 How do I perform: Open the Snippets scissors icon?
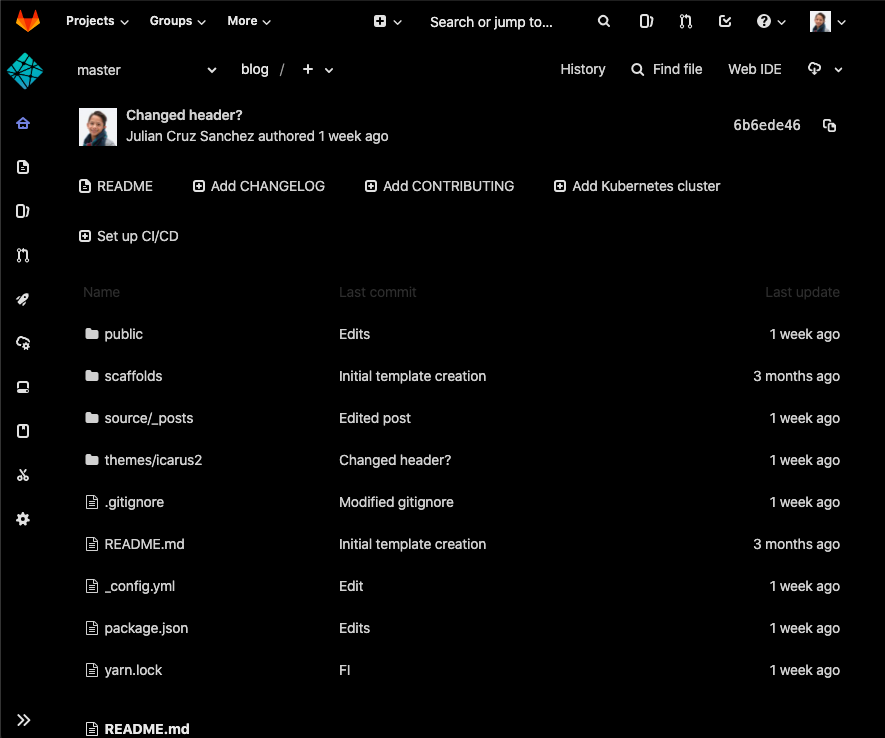23,475
